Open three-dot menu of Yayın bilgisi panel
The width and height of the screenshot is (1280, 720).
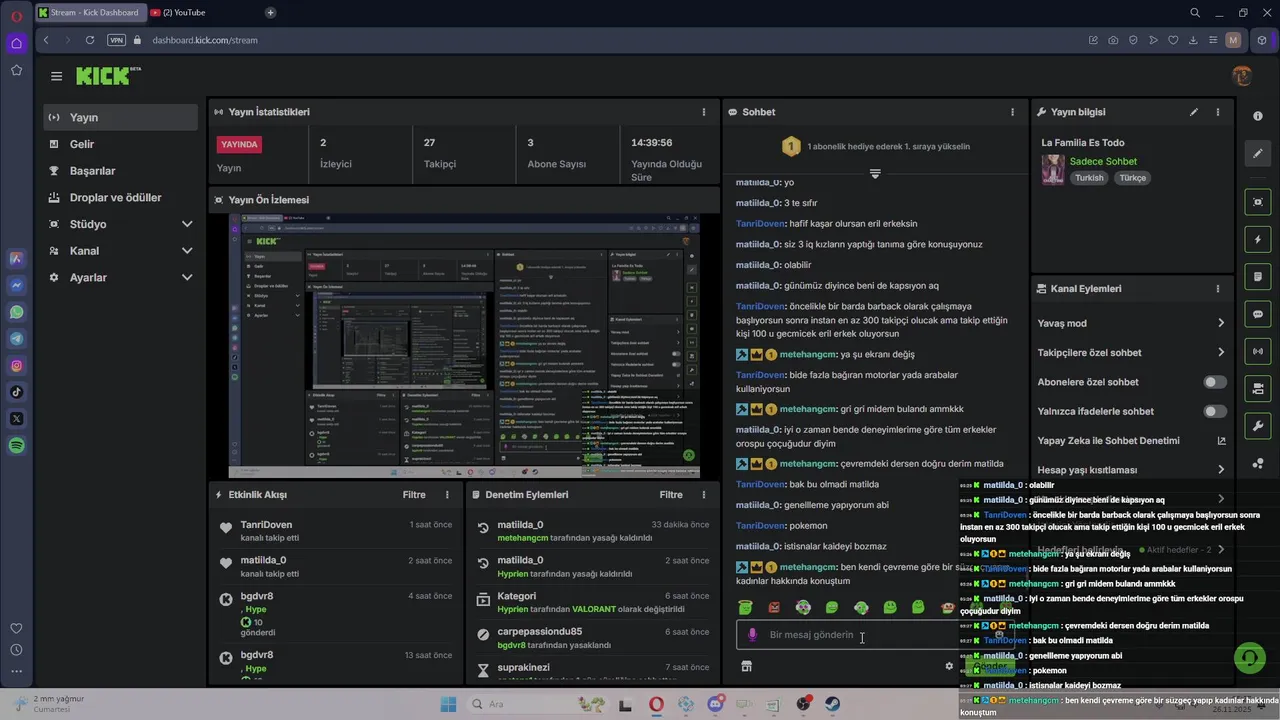pyautogui.click(x=1218, y=112)
